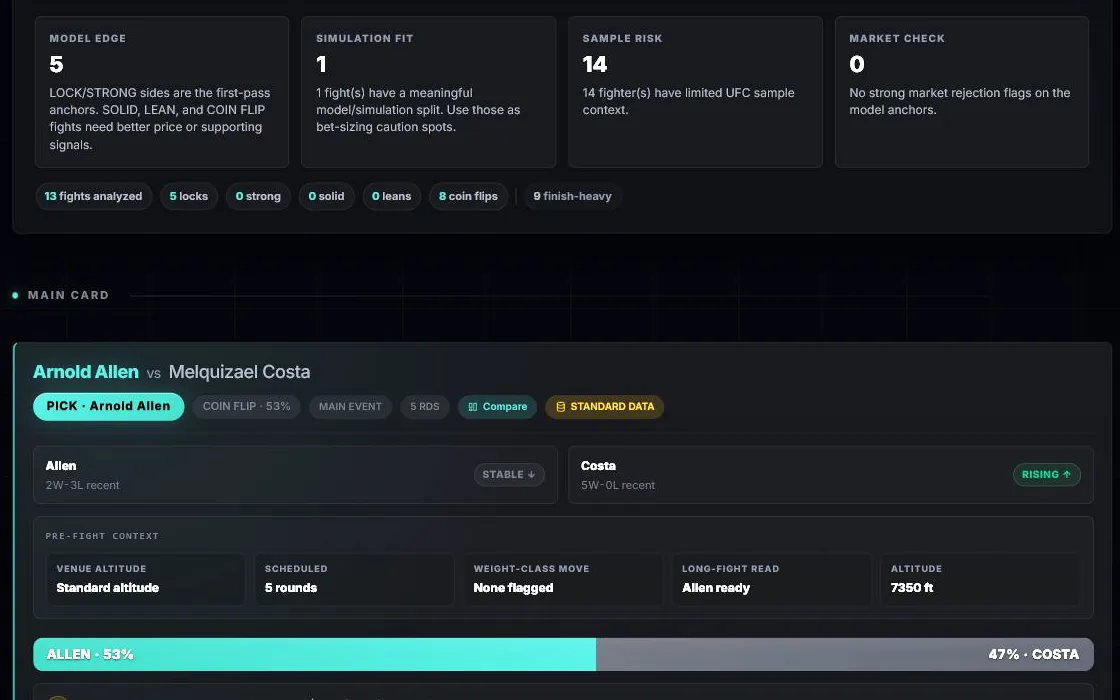1120x700 pixels.
Task: Select the 0 leans filter chip
Action: coord(391,196)
